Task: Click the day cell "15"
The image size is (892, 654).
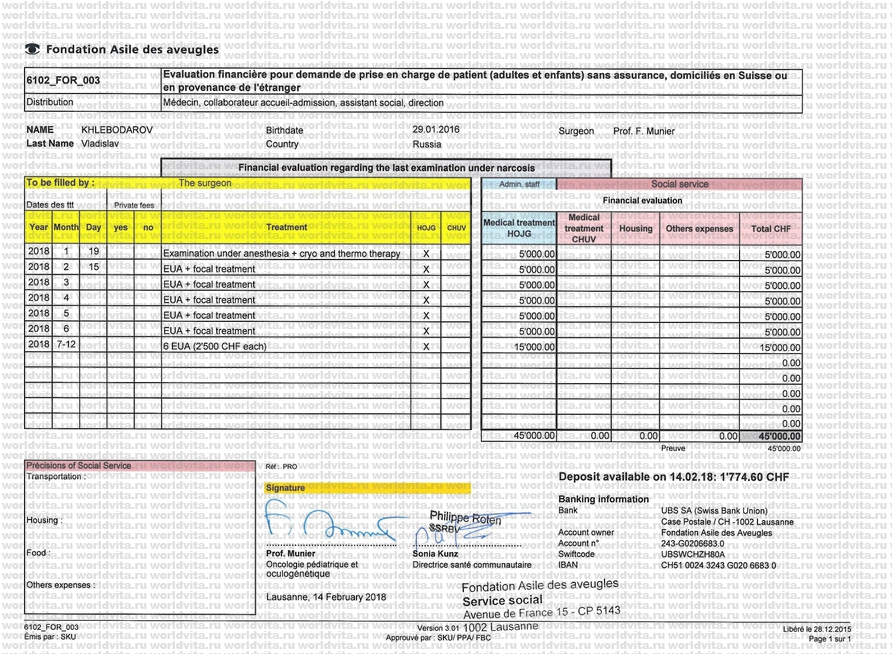Action: coord(94,267)
